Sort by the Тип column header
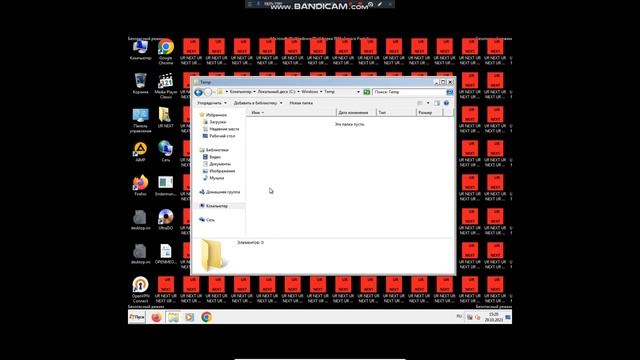640x360 pixels. [x=396, y=112]
